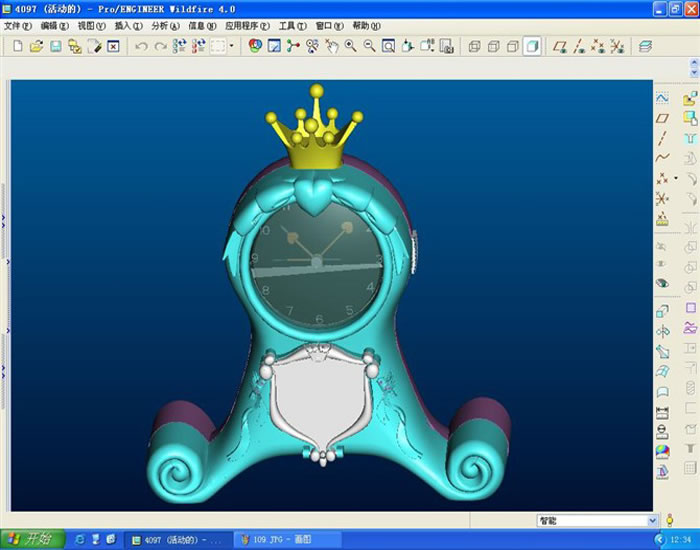Select the Zoom Out magnifier tool
Screen dimensions: 700x550
[369, 46]
